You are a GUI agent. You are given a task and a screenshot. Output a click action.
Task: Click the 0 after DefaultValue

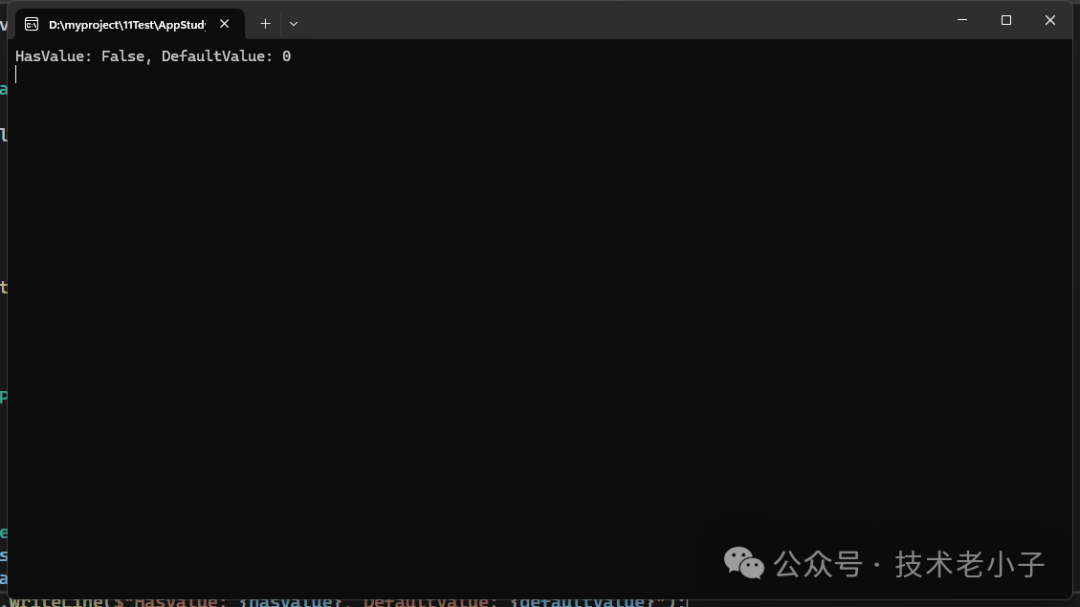coord(286,57)
